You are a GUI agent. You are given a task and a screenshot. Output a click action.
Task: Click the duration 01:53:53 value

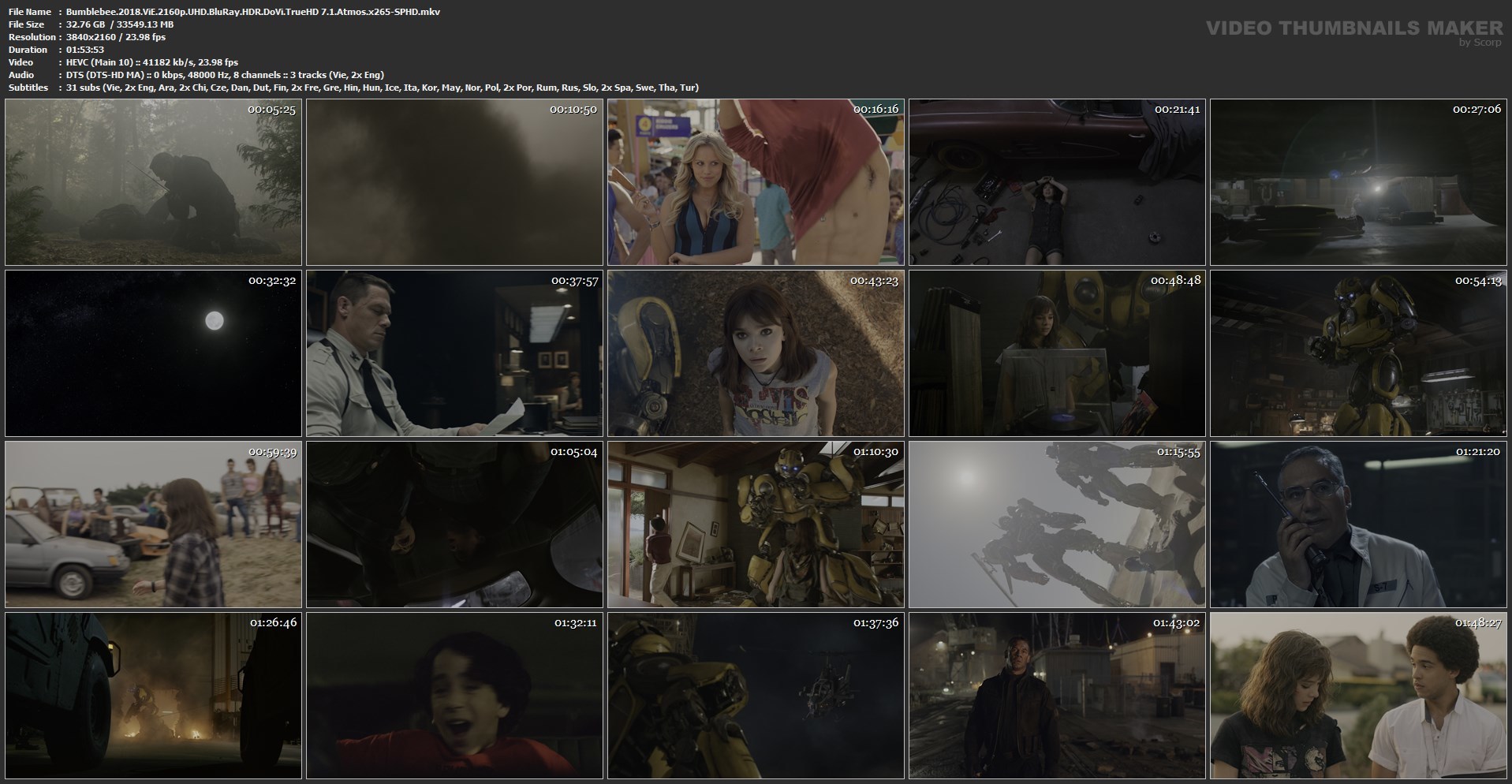pyautogui.click(x=85, y=50)
